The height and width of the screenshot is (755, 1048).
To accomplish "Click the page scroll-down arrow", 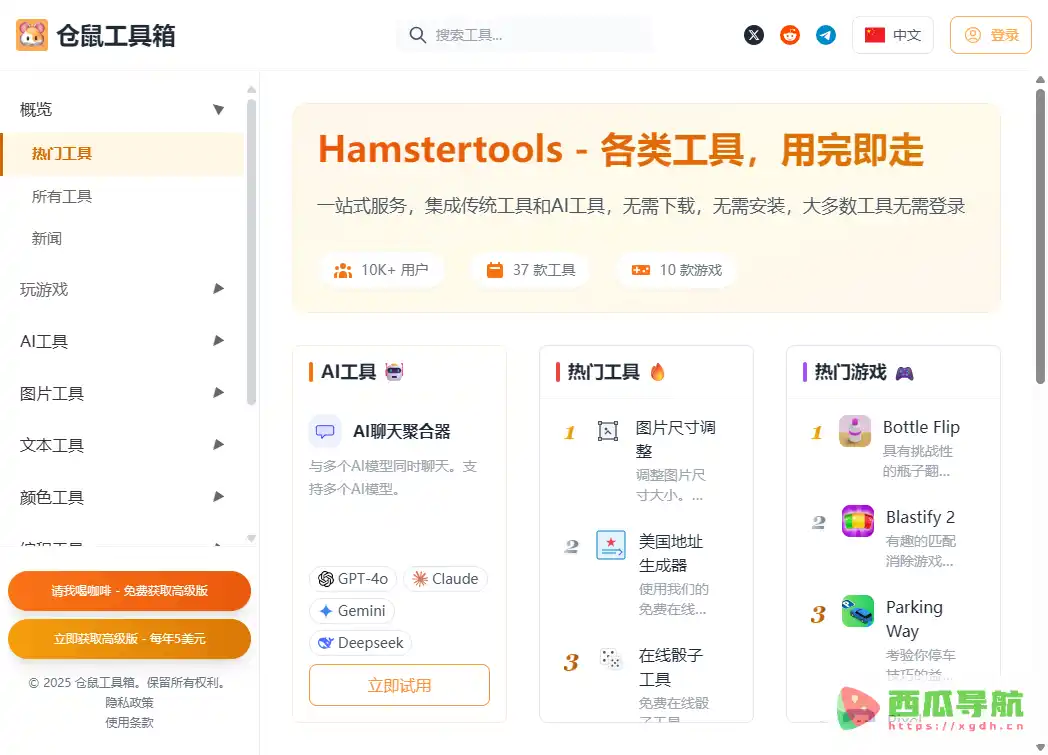I will 1040,747.
